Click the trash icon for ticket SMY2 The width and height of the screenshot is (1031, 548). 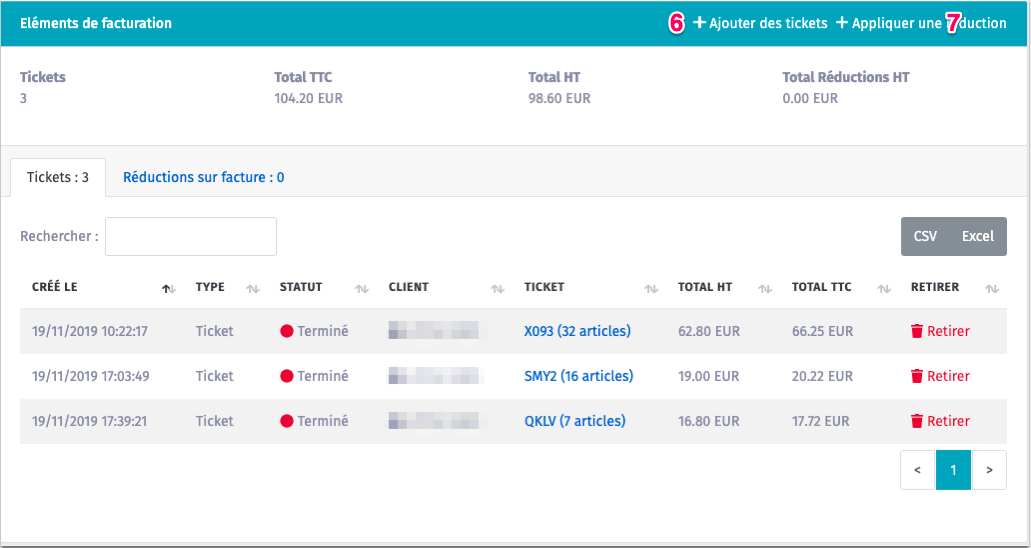coord(916,376)
